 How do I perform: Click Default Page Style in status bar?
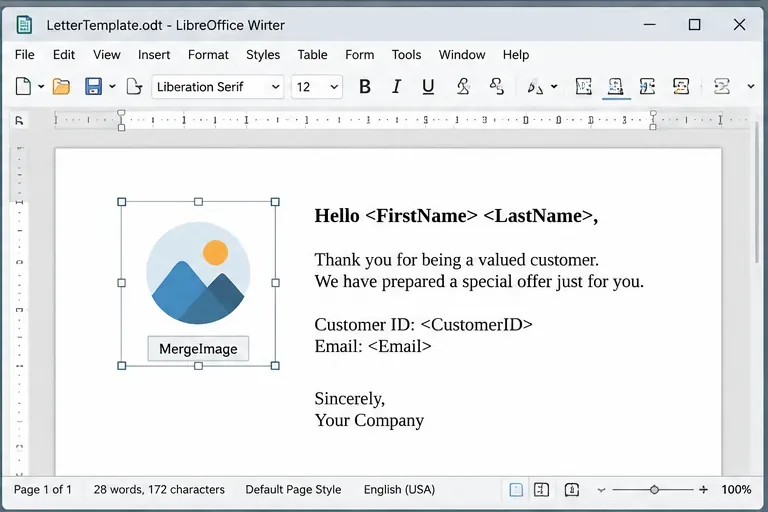293,489
